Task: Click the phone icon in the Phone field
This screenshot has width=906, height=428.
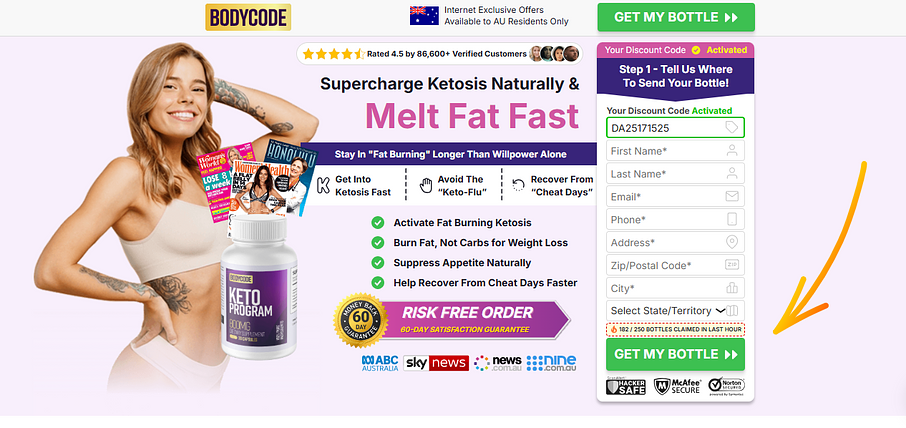Action: pyautogui.click(x=732, y=219)
